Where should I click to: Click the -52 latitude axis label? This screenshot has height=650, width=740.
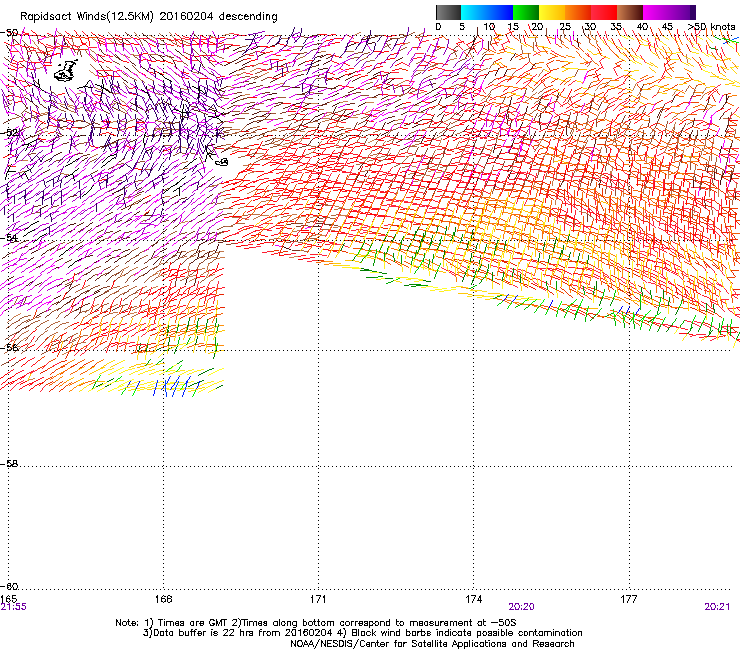[x=10, y=133]
